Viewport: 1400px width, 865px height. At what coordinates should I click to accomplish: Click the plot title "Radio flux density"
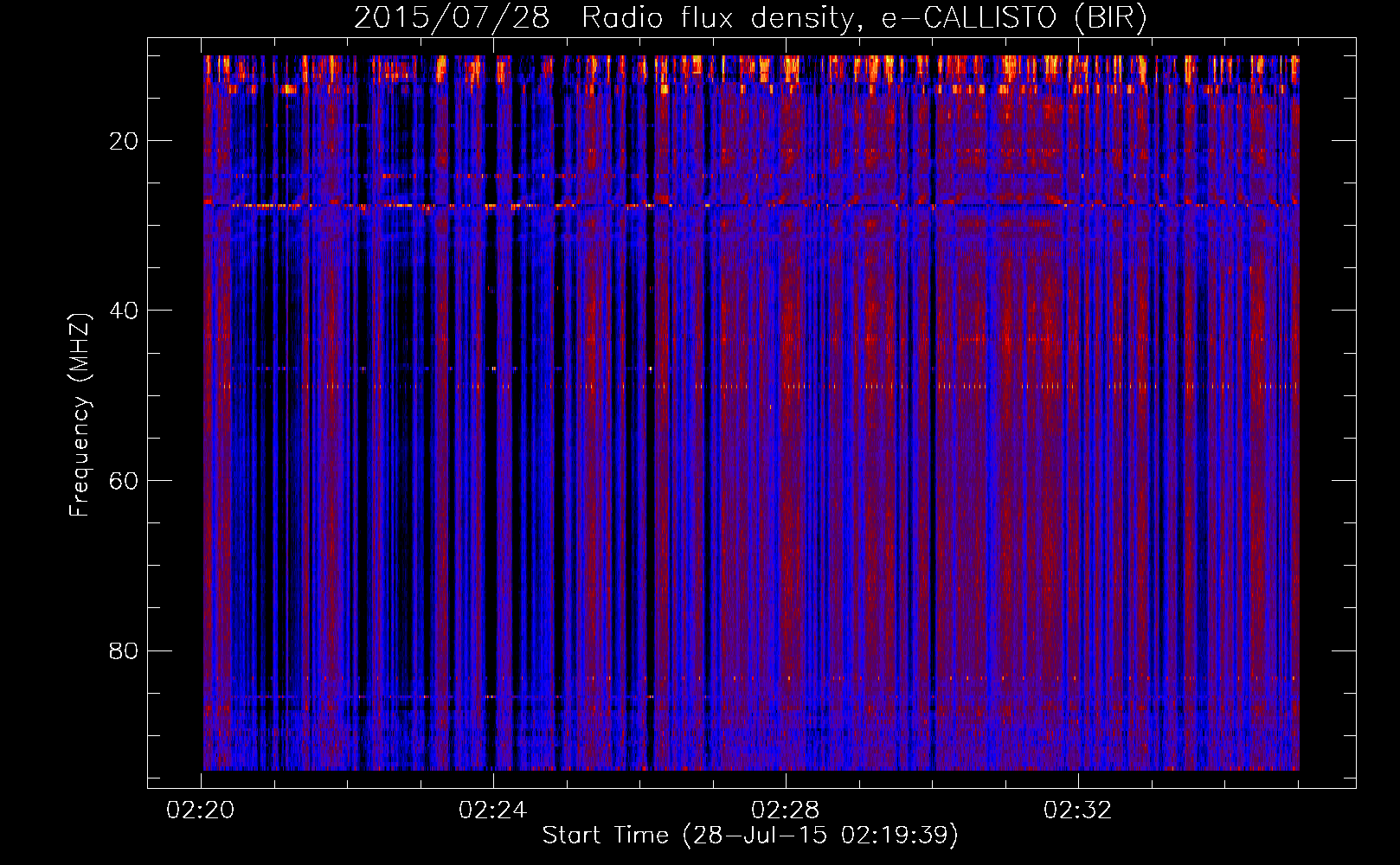(x=716, y=17)
